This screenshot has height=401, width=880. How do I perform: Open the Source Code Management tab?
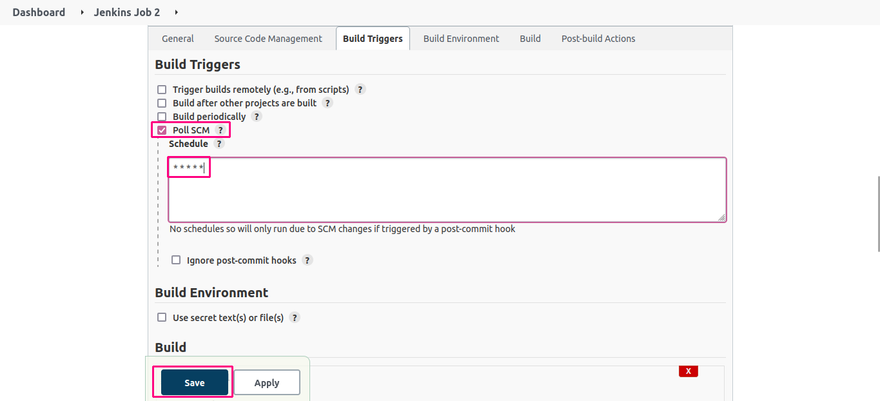[x=268, y=39]
